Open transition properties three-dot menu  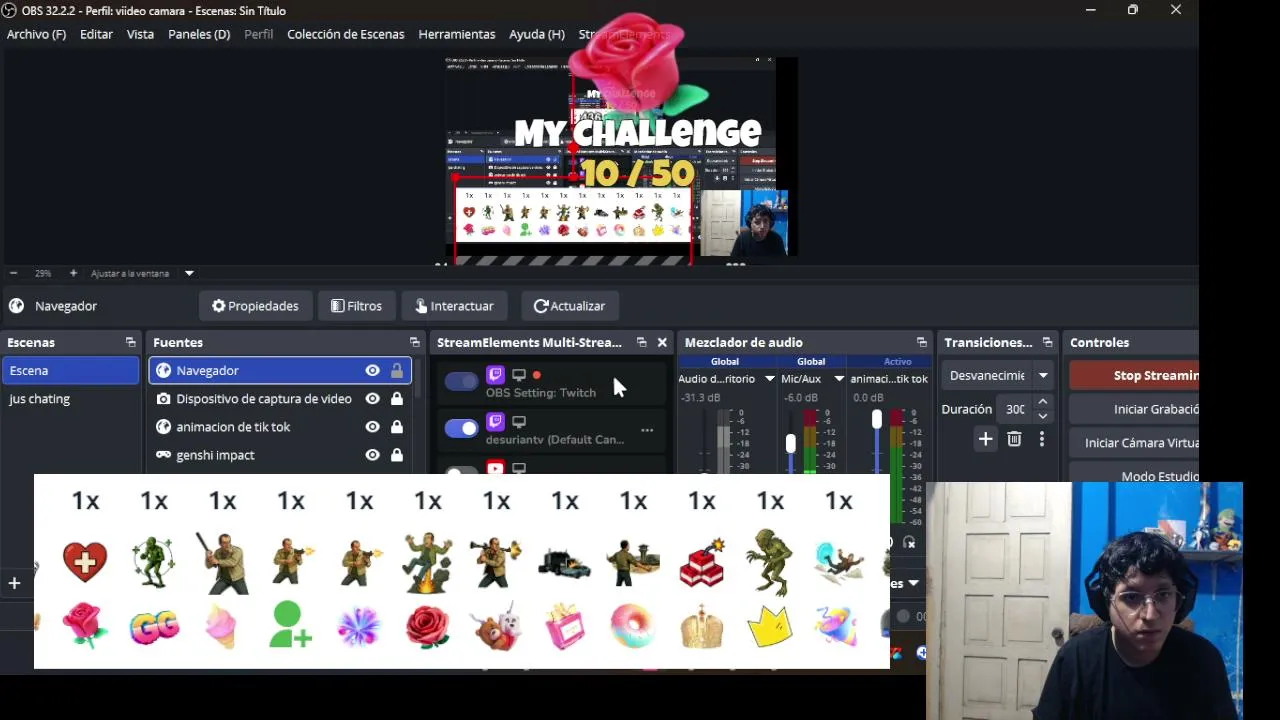point(1042,439)
